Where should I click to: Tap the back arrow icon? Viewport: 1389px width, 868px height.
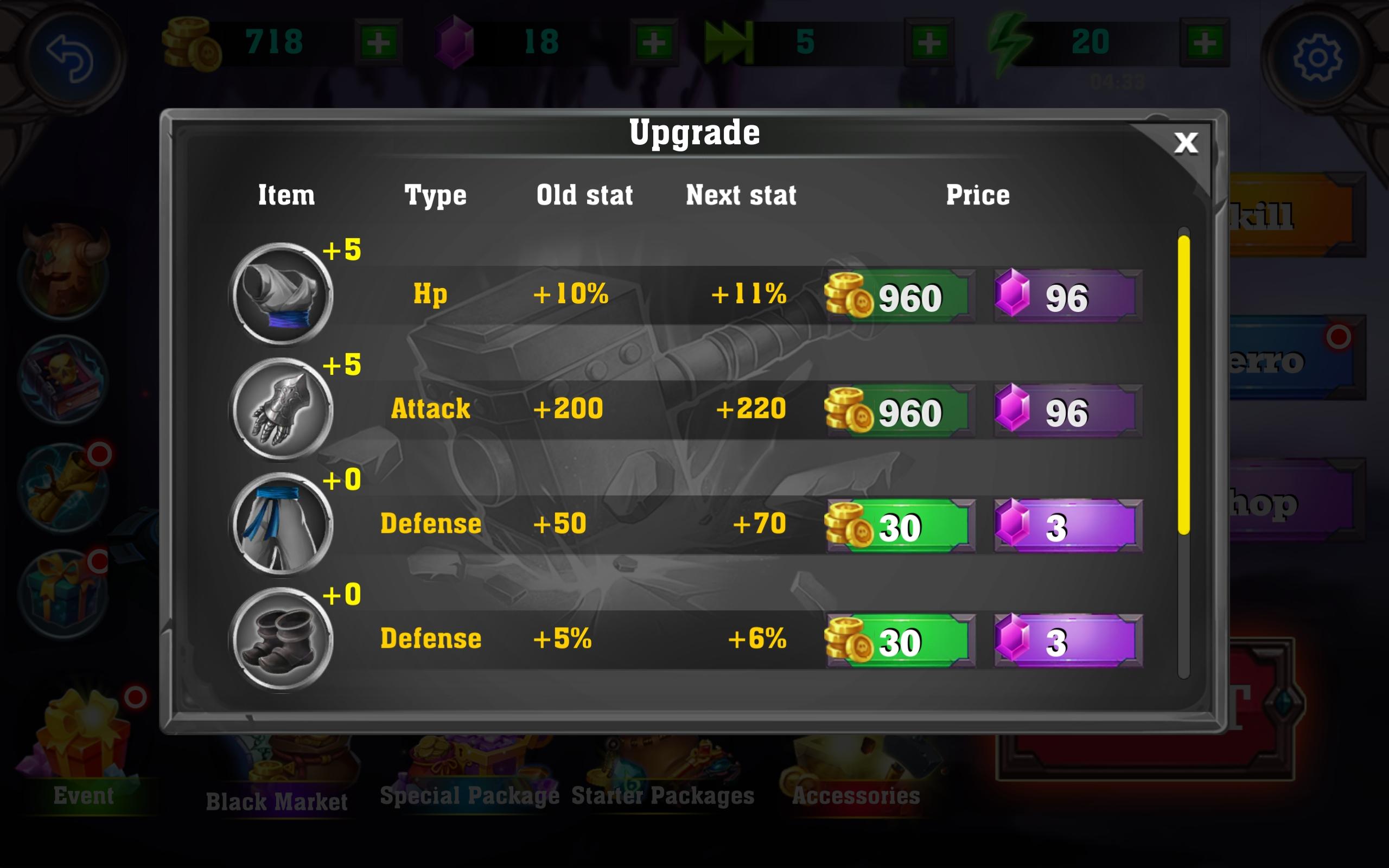click(70, 58)
